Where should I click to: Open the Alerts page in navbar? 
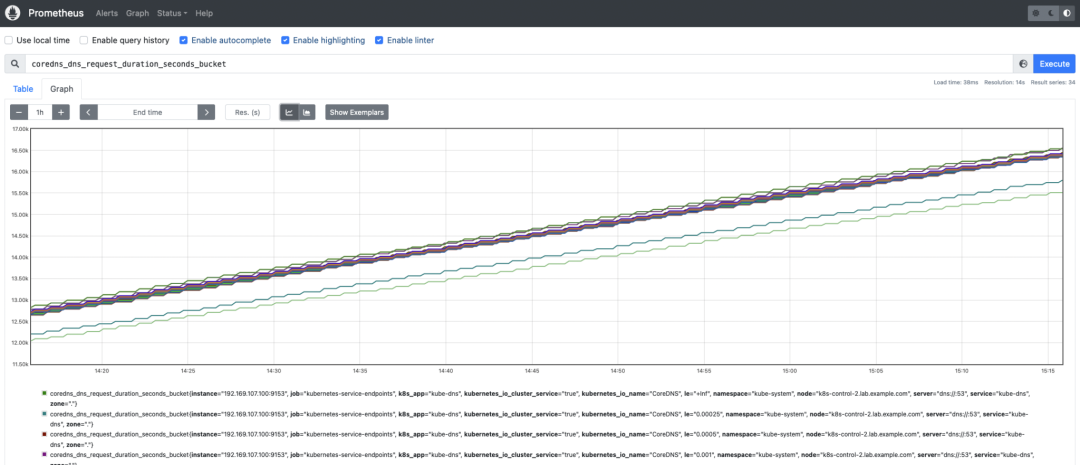(107, 13)
